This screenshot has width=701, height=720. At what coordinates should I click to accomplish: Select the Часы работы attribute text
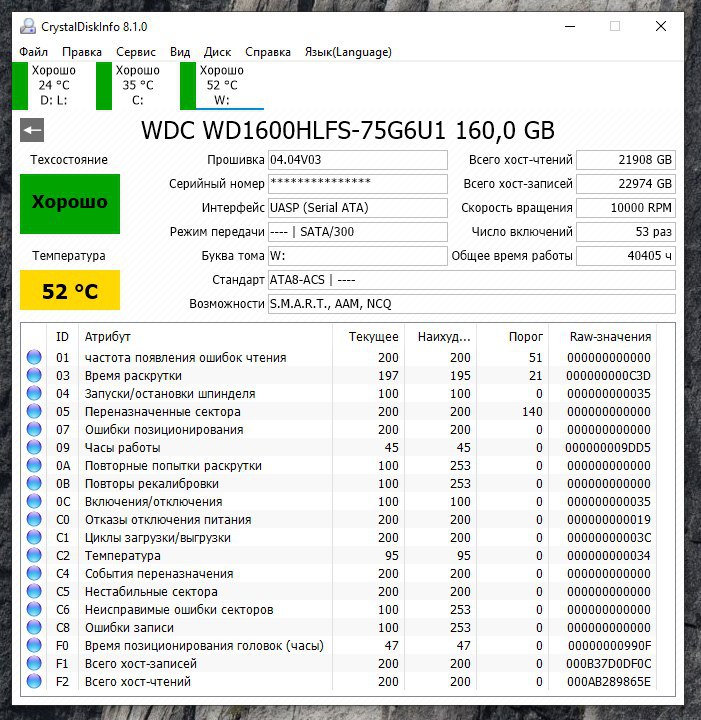click(x=123, y=448)
